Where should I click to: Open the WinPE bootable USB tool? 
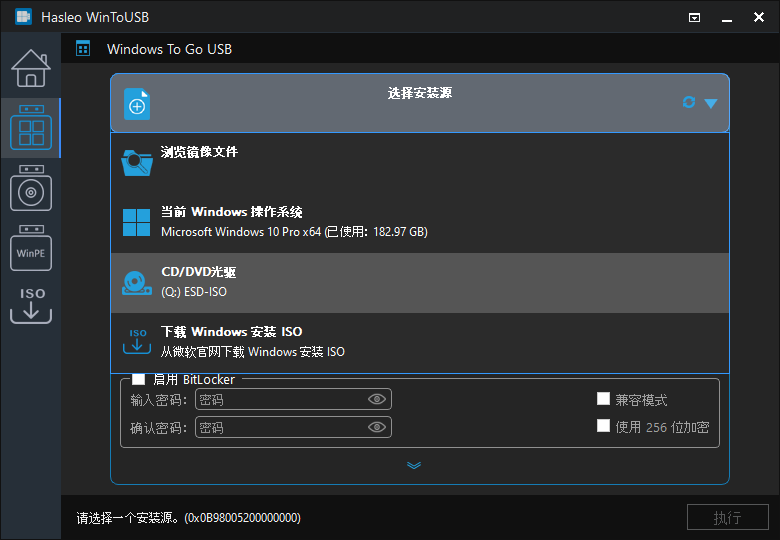click(x=30, y=249)
